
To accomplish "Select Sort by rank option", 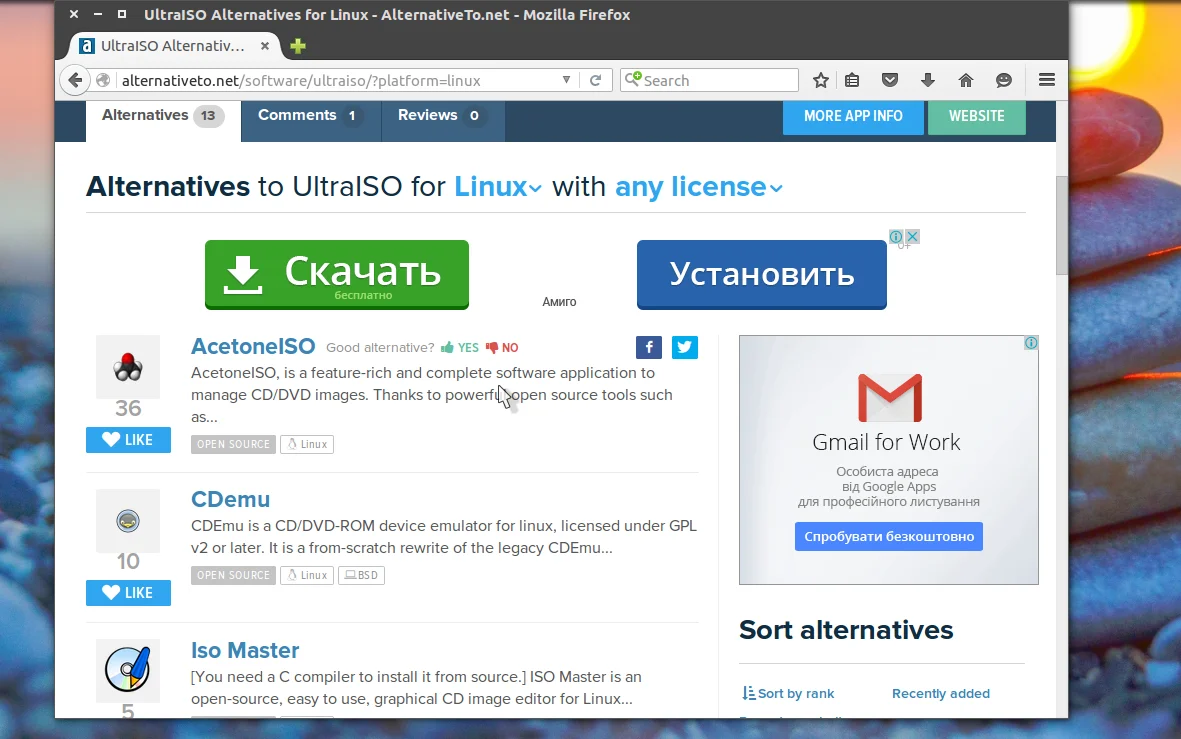I will pyautogui.click(x=789, y=693).
